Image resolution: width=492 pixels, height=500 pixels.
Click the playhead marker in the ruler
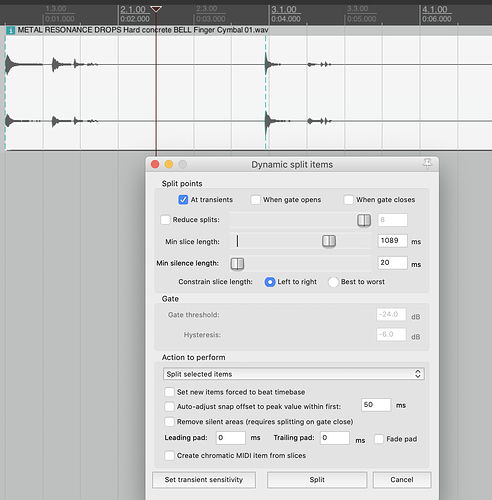(156, 9)
